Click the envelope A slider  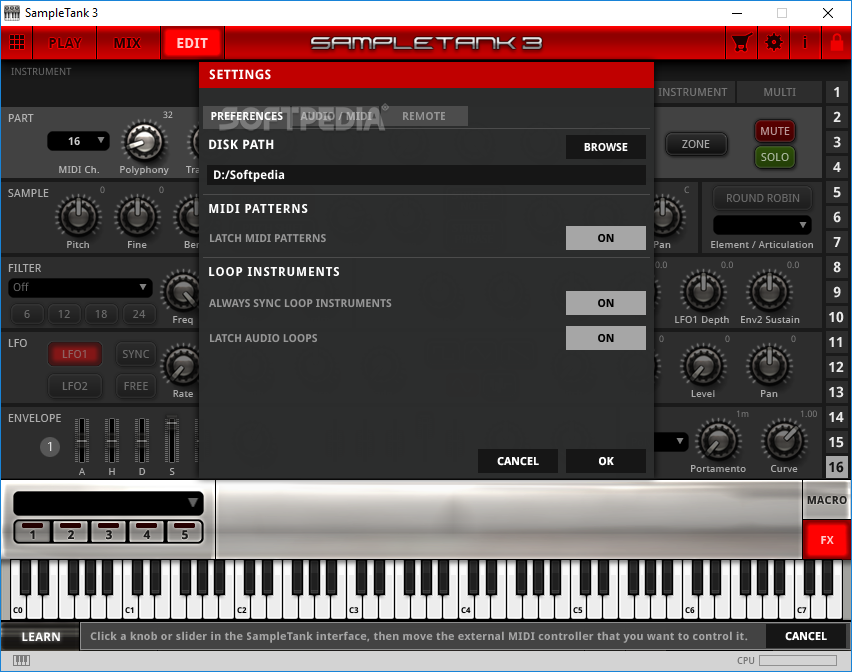(x=82, y=441)
